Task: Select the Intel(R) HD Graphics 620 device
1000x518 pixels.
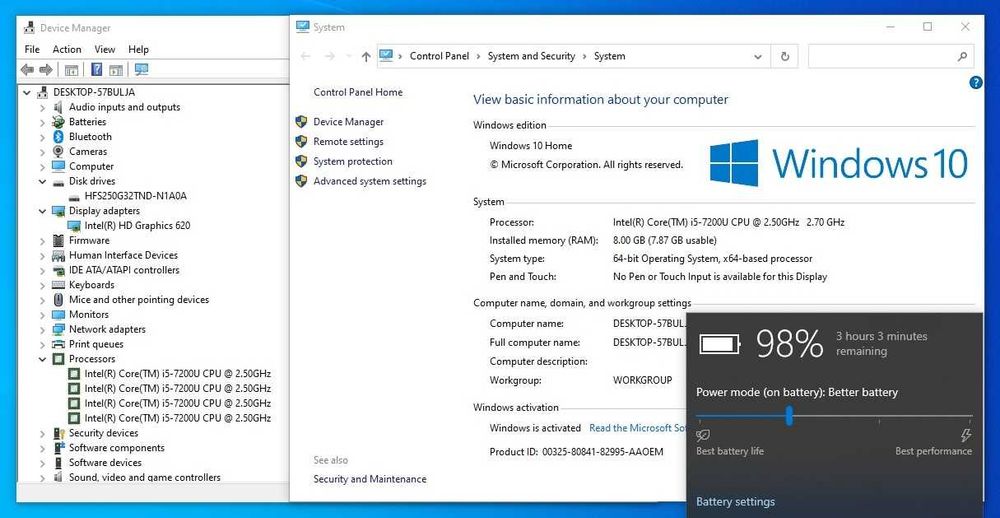Action: [137, 225]
